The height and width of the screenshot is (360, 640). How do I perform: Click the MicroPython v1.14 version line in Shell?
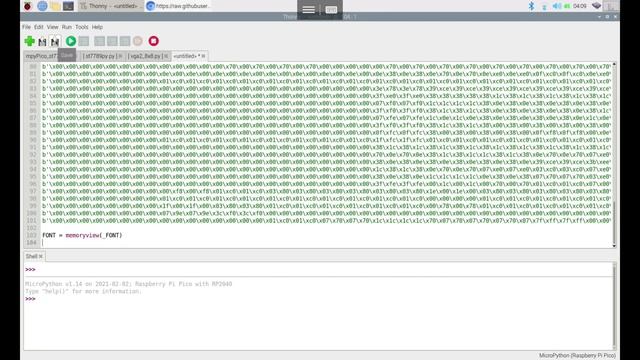click(129, 284)
